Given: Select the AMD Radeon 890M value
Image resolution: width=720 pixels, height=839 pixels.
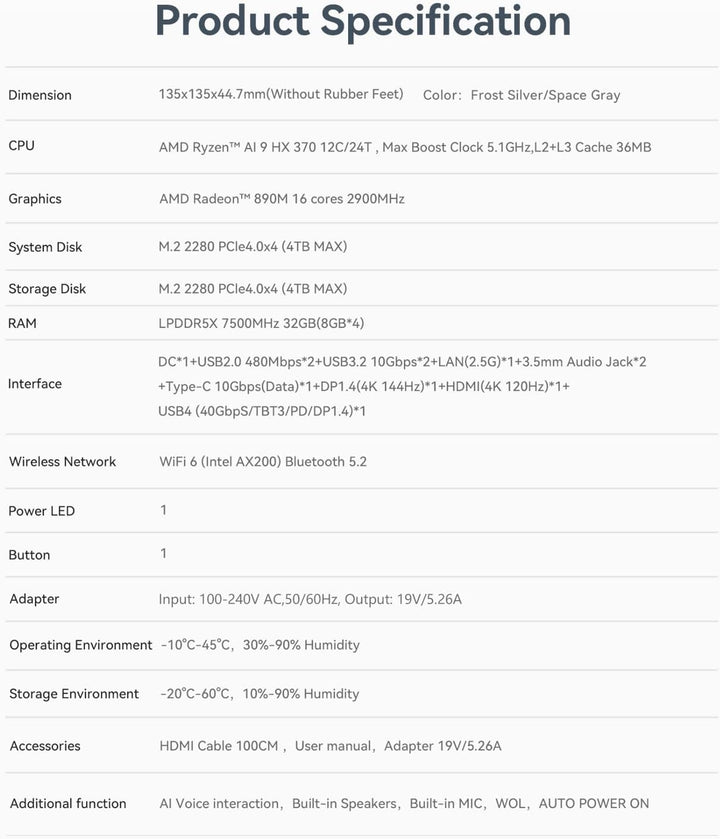Looking at the screenshot, I should coord(282,199).
